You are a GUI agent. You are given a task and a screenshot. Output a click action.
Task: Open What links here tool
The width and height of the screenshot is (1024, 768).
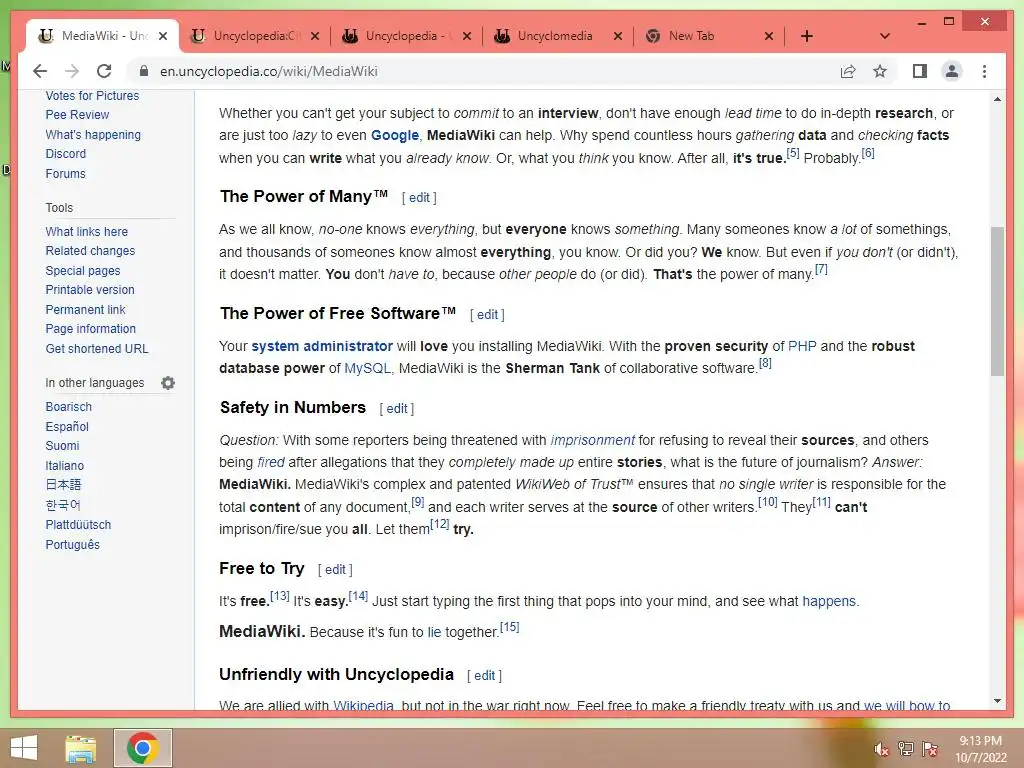(x=86, y=232)
